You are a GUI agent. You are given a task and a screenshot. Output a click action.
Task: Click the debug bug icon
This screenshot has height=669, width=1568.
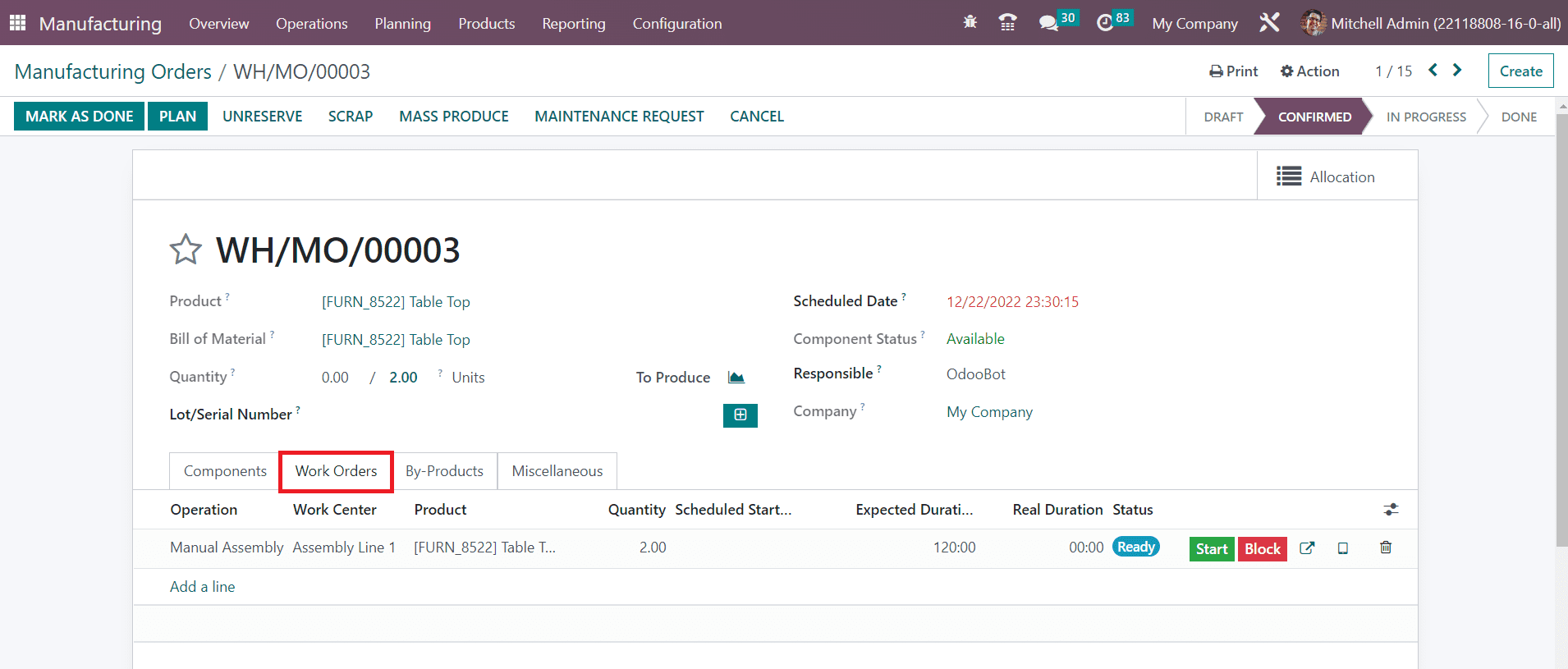[970, 23]
